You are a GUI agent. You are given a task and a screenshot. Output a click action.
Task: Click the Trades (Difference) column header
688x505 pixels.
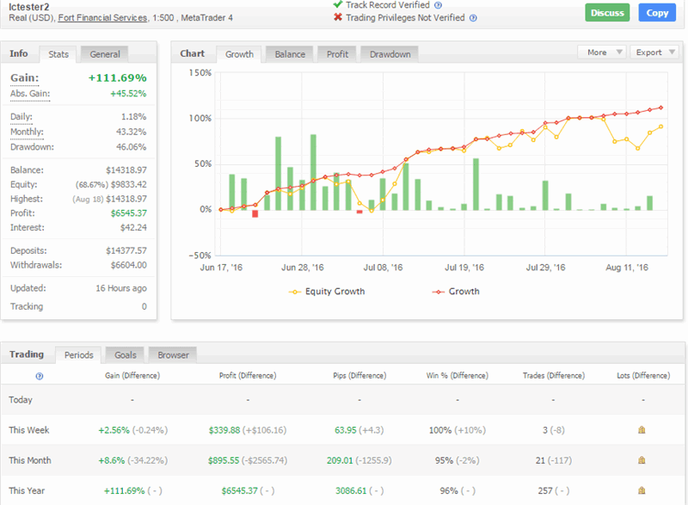click(554, 376)
